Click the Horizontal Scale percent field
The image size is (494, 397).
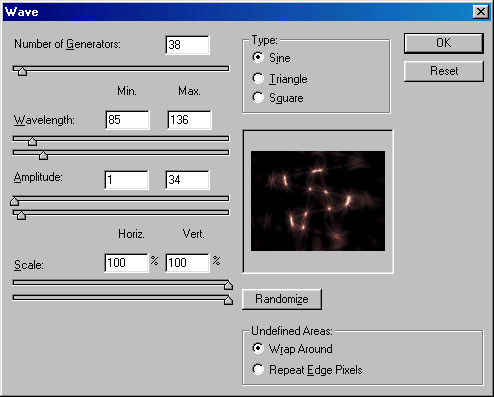point(126,263)
